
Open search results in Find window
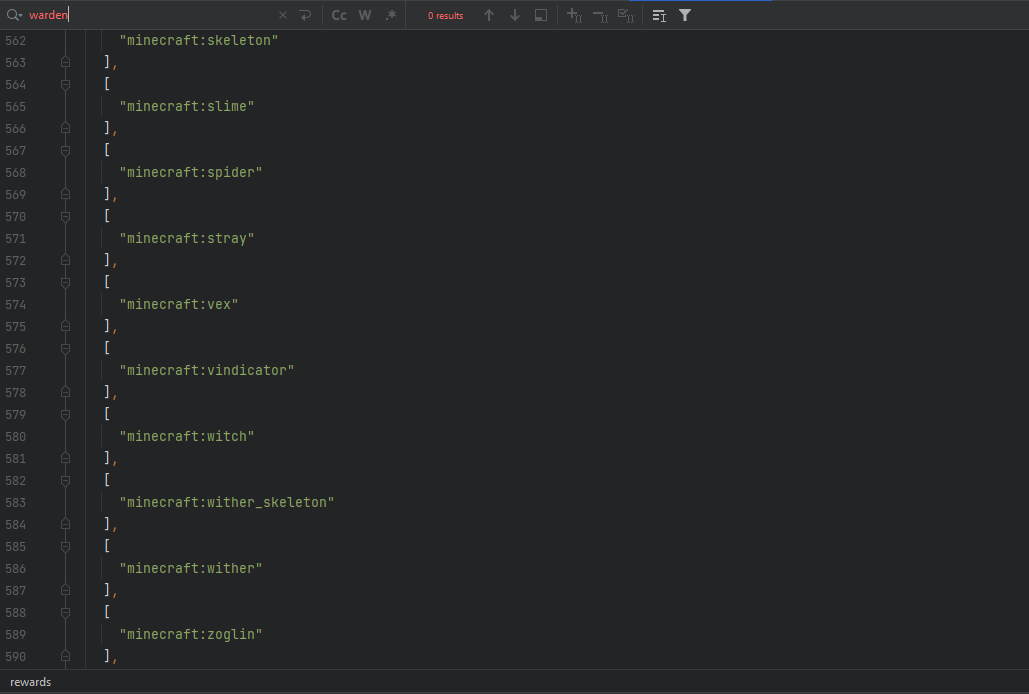(659, 15)
